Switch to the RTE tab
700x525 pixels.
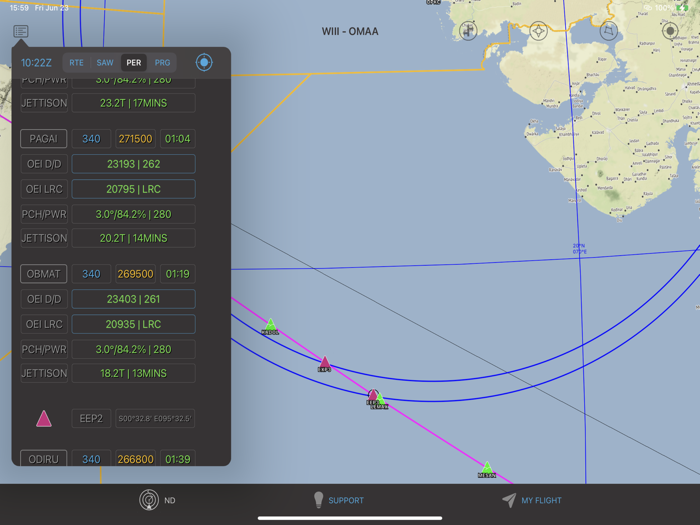pos(76,62)
